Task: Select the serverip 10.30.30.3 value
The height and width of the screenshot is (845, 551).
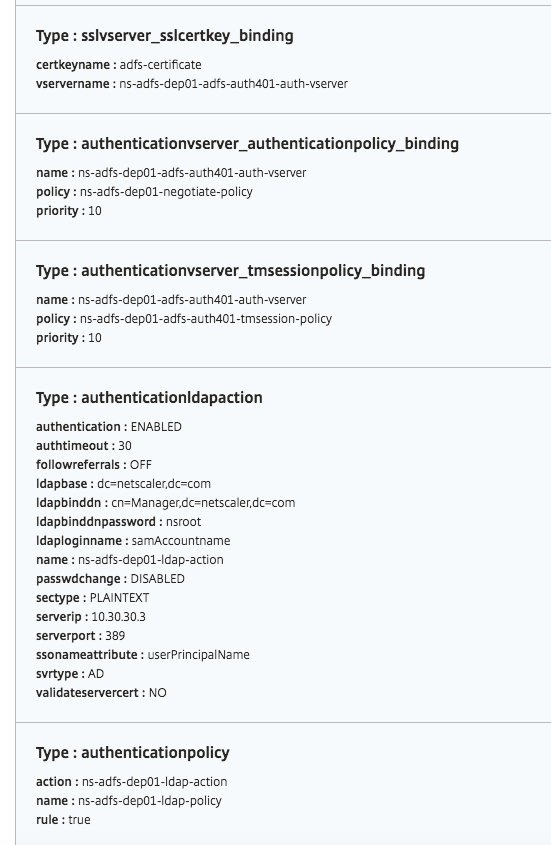Action: pyautogui.click(x=118, y=617)
